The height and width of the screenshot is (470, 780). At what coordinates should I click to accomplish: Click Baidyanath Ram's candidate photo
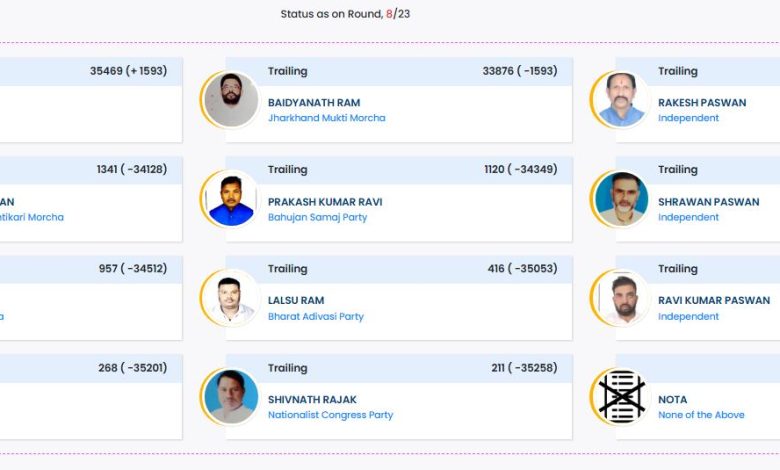click(231, 100)
